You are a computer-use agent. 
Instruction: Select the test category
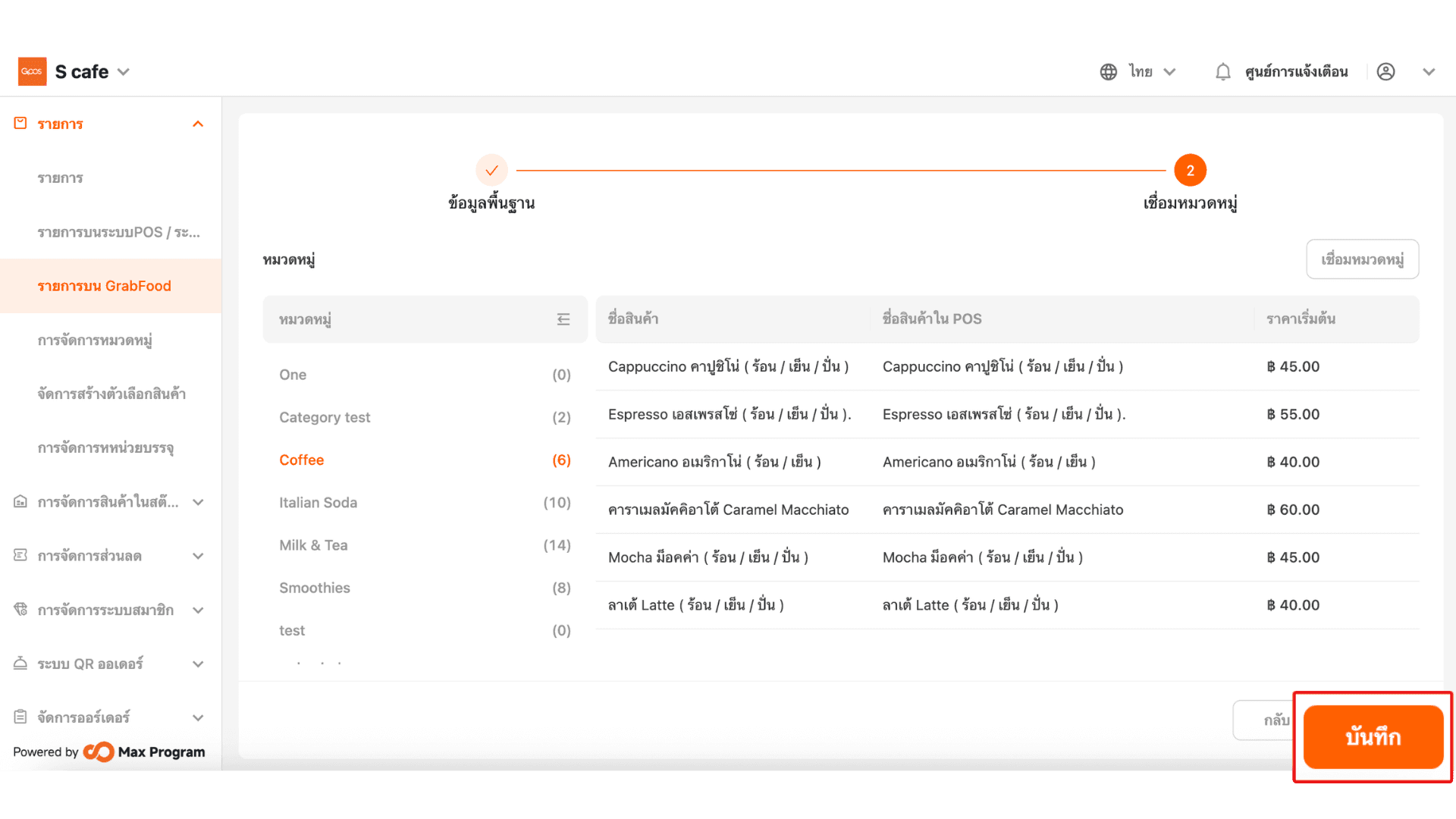pos(425,630)
